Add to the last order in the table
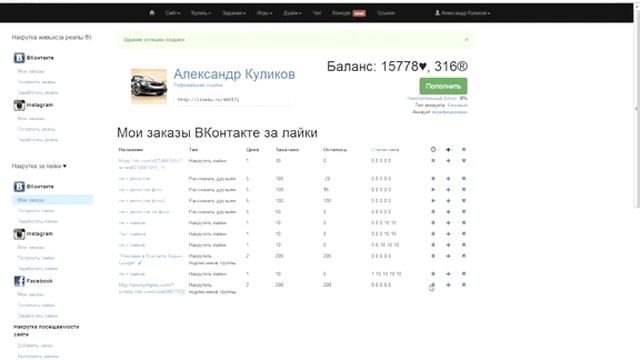 448,285
